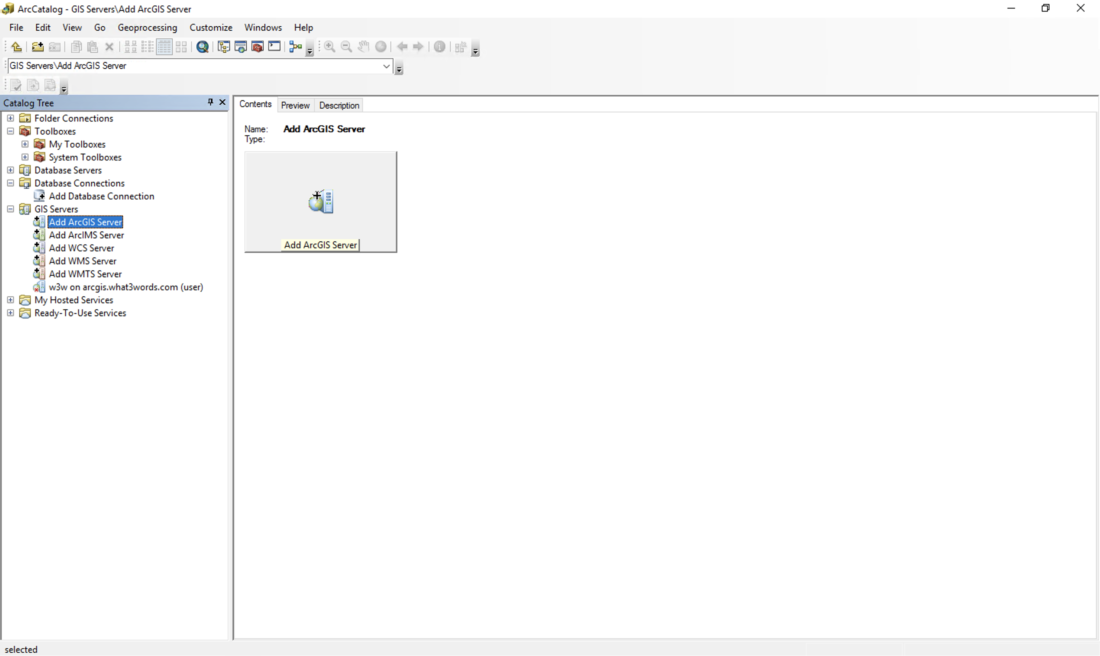Expand the My Hosted Services node
This screenshot has height=656, width=1100.
[11, 300]
